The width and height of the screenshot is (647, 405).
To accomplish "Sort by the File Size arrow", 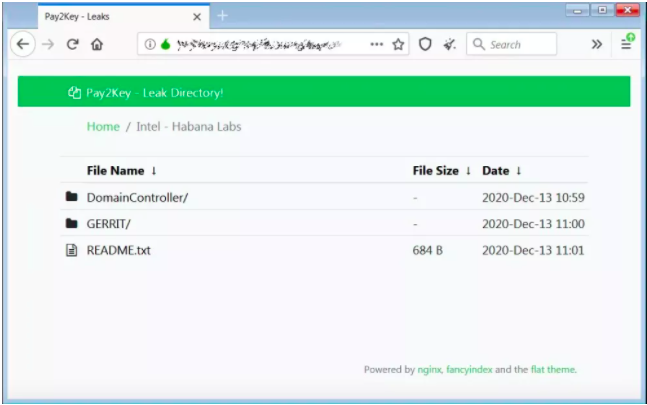I will (x=468, y=171).
